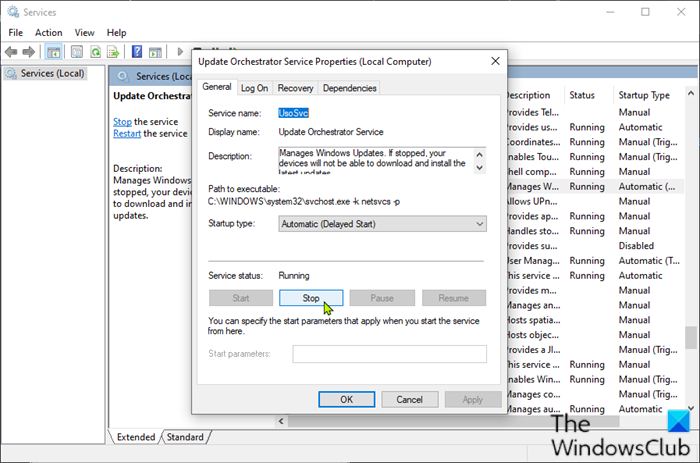
Task: Select the 'Manages W...' service row
Action: point(594,187)
